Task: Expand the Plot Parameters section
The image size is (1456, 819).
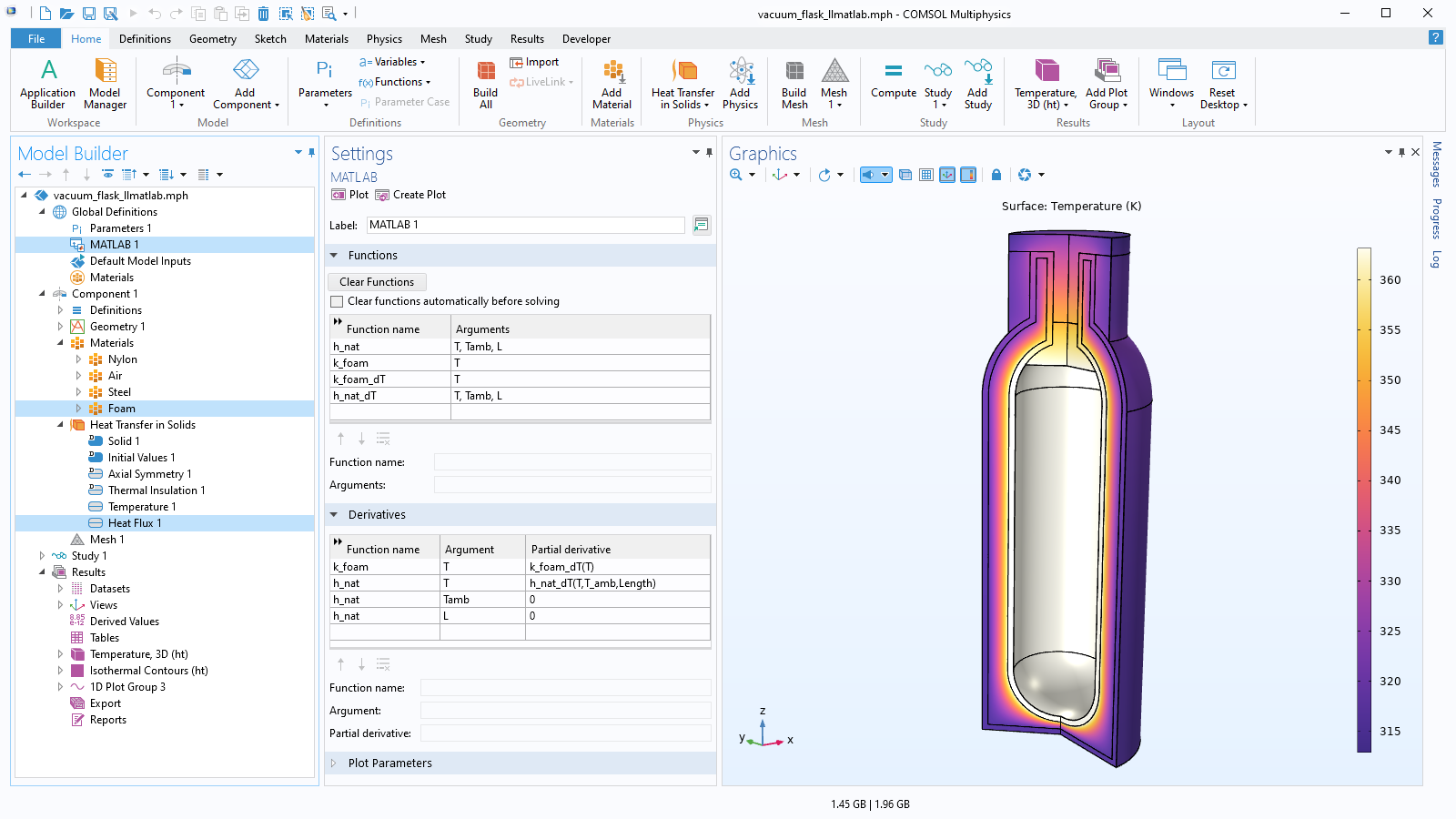Action: pyautogui.click(x=334, y=763)
